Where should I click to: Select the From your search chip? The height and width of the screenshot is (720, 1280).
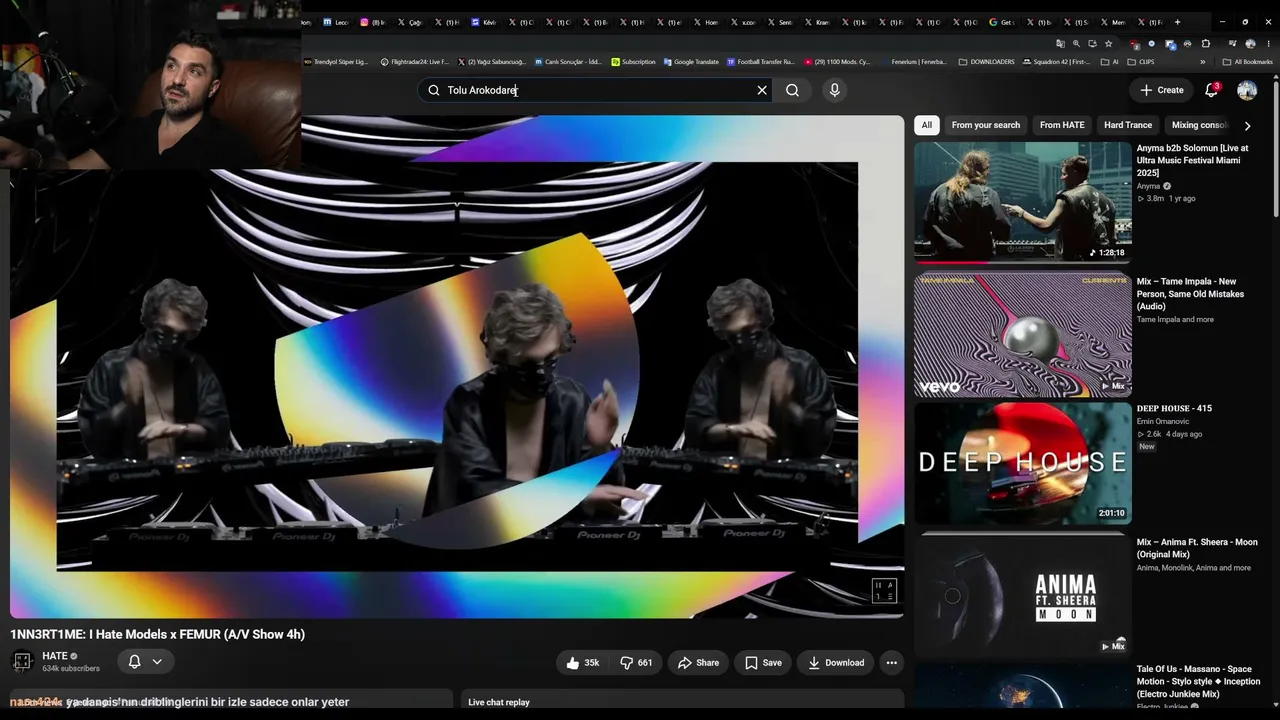(986, 125)
